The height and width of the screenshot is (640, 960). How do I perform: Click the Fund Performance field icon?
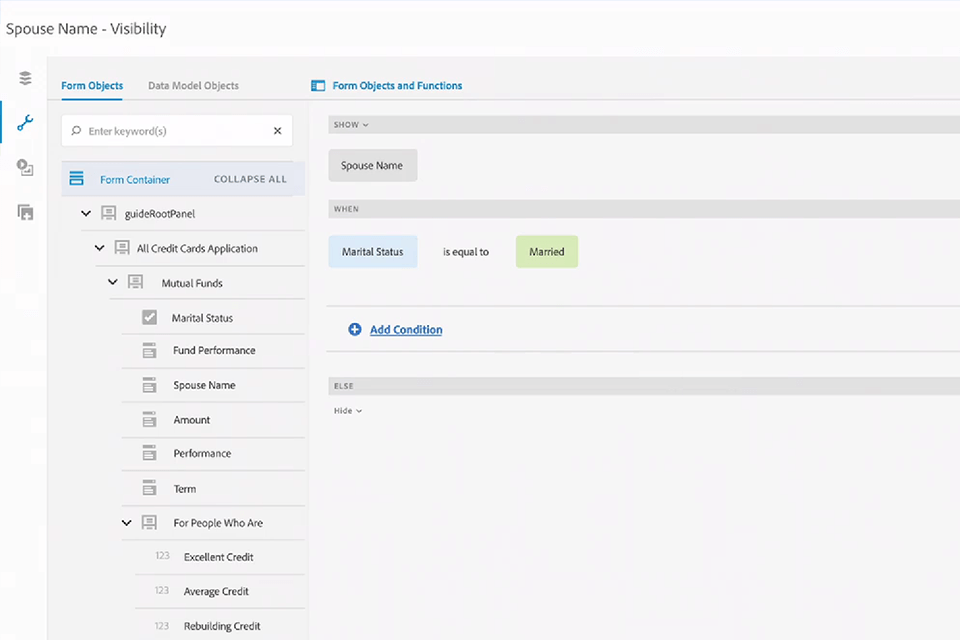[x=149, y=350]
